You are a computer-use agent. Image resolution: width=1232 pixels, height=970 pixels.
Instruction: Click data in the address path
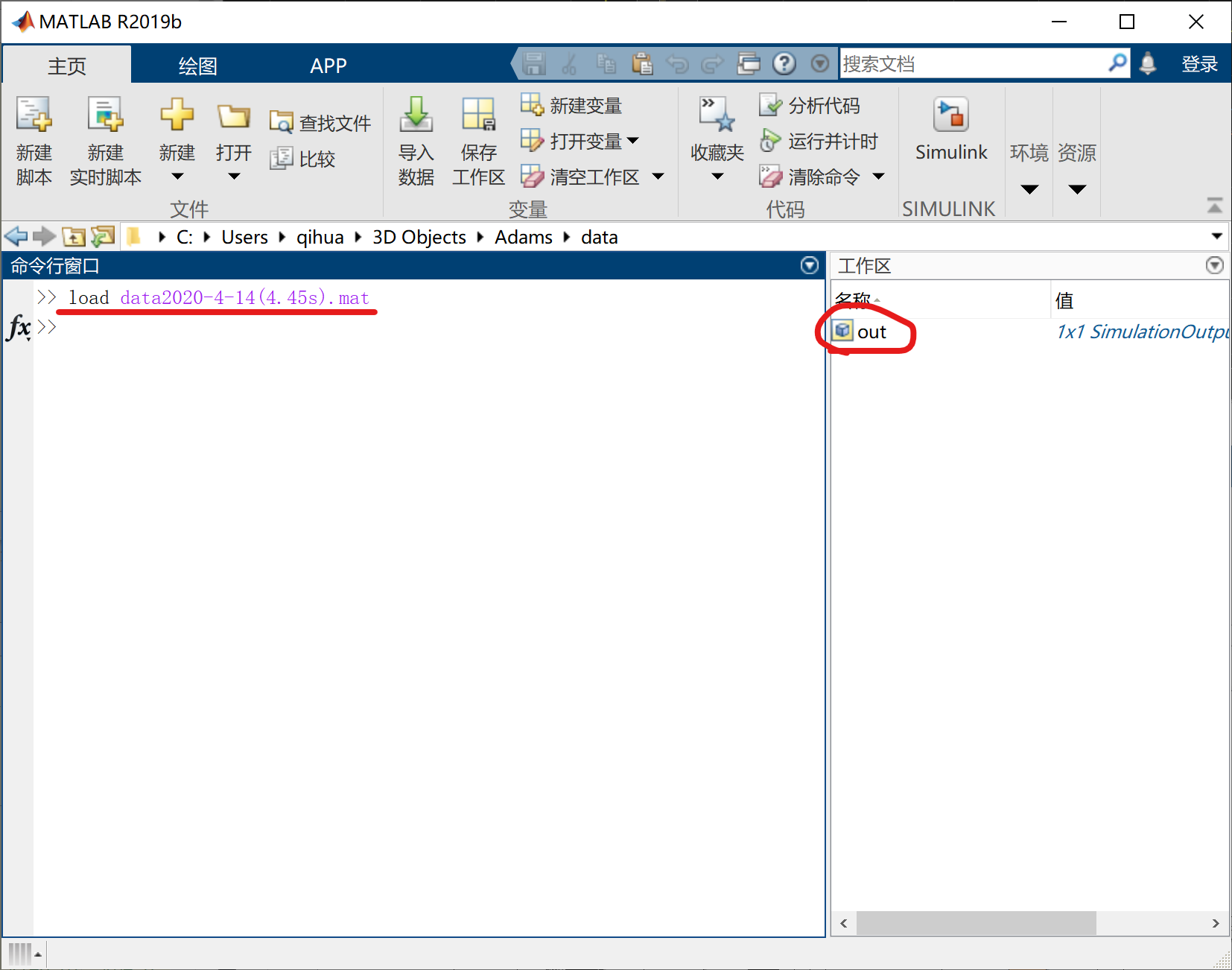(600, 237)
